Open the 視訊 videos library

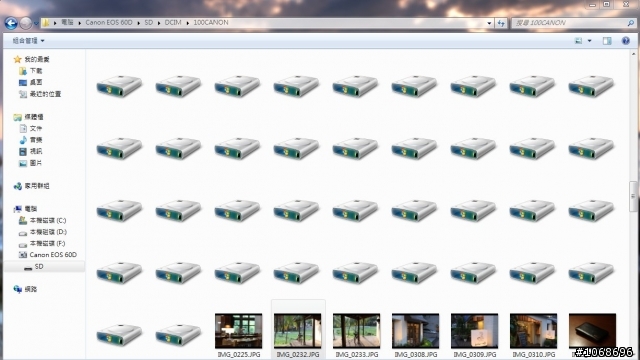(36, 151)
